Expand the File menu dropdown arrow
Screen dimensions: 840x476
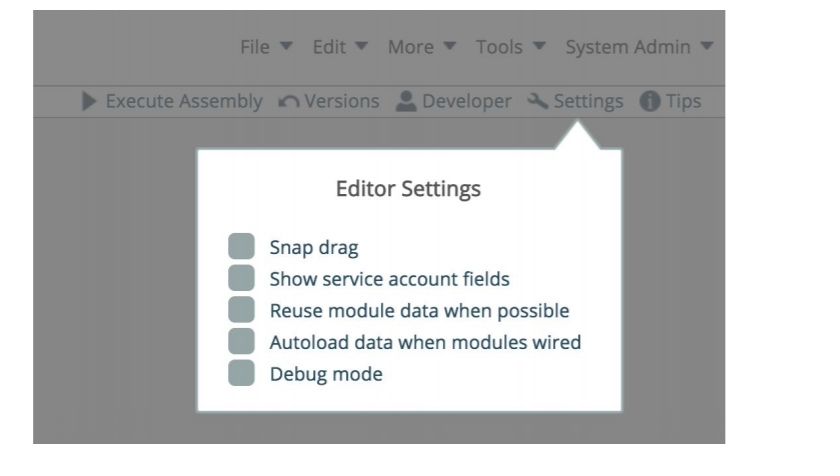coord(285,48)
